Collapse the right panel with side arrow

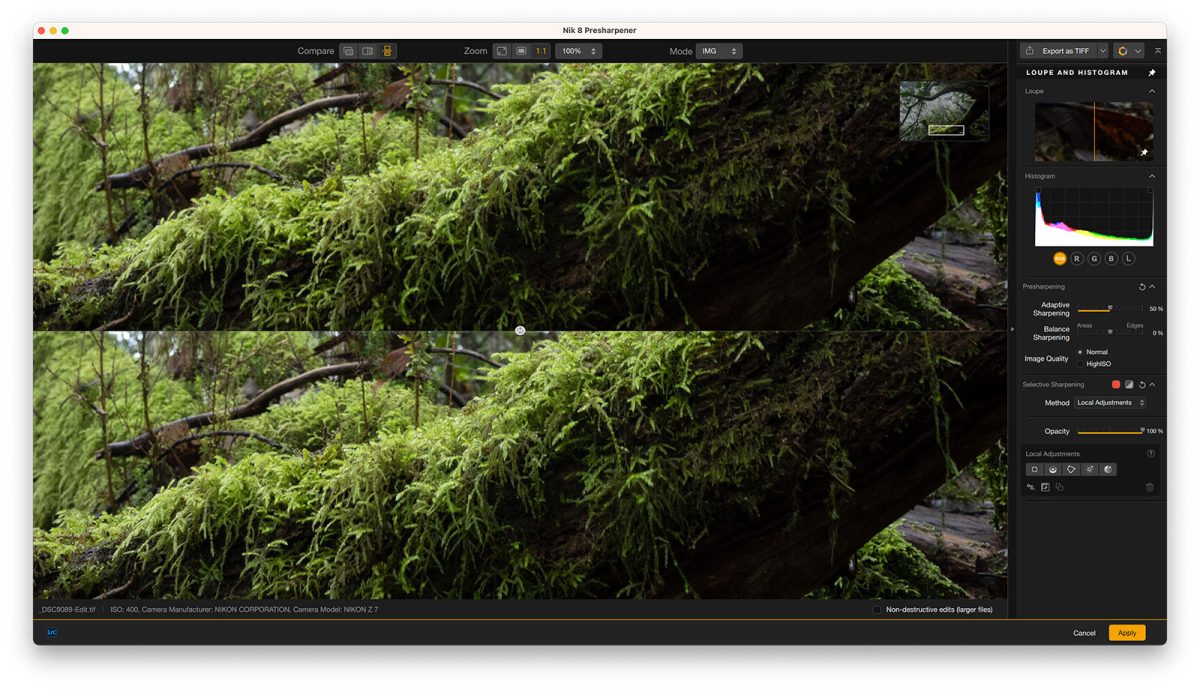[x=1012, y=329]
